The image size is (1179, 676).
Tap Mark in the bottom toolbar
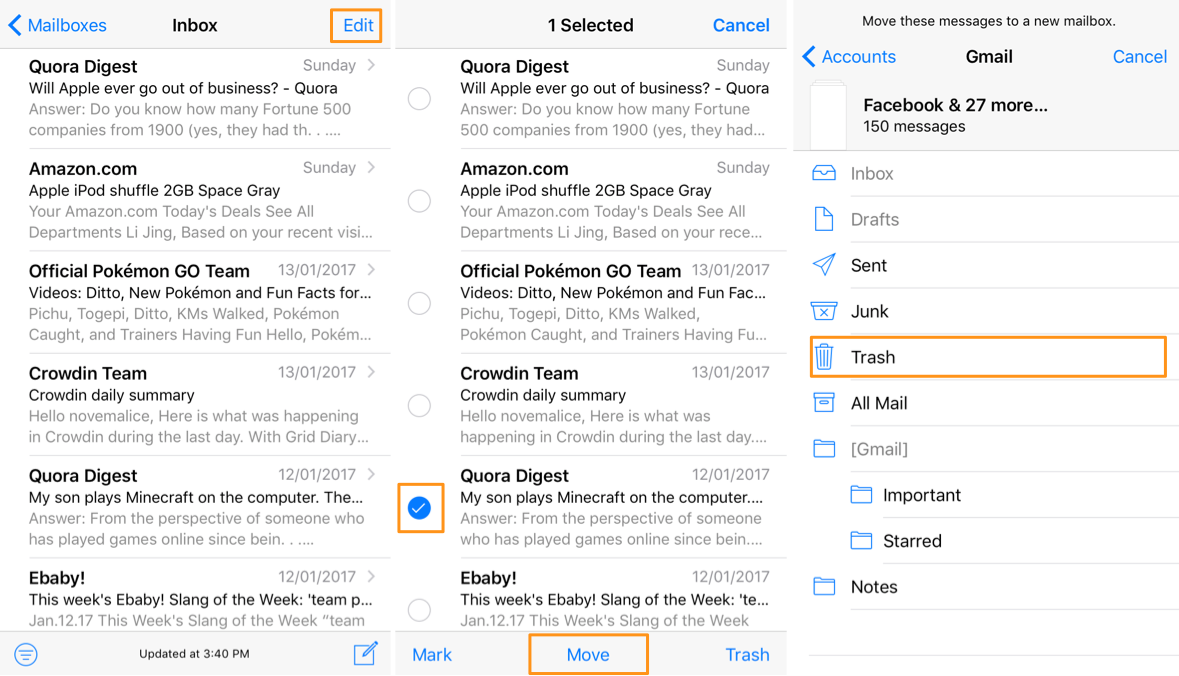point(432,655)
